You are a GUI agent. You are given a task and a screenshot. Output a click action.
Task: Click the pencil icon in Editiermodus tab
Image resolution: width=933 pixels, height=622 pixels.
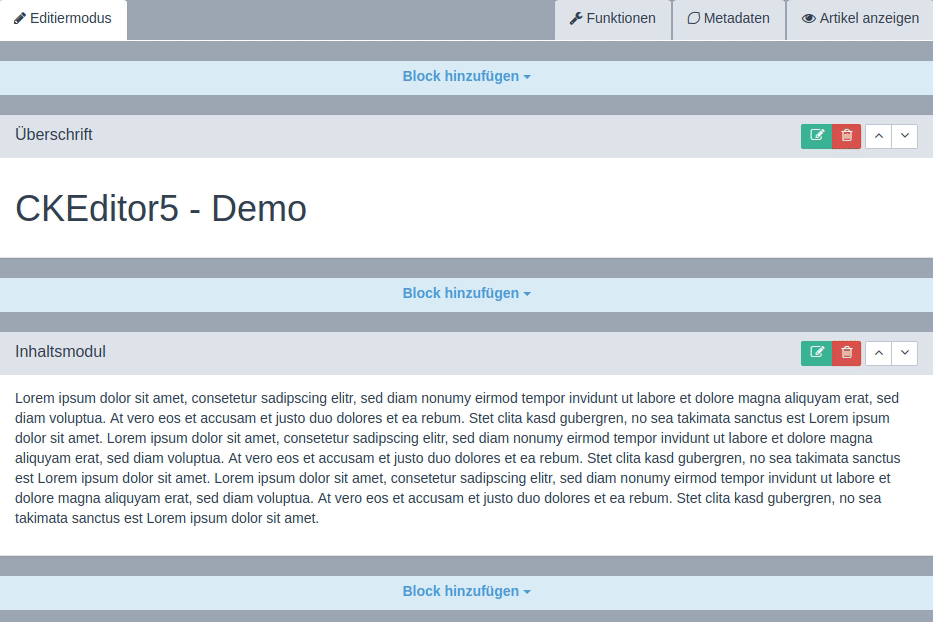20,19
